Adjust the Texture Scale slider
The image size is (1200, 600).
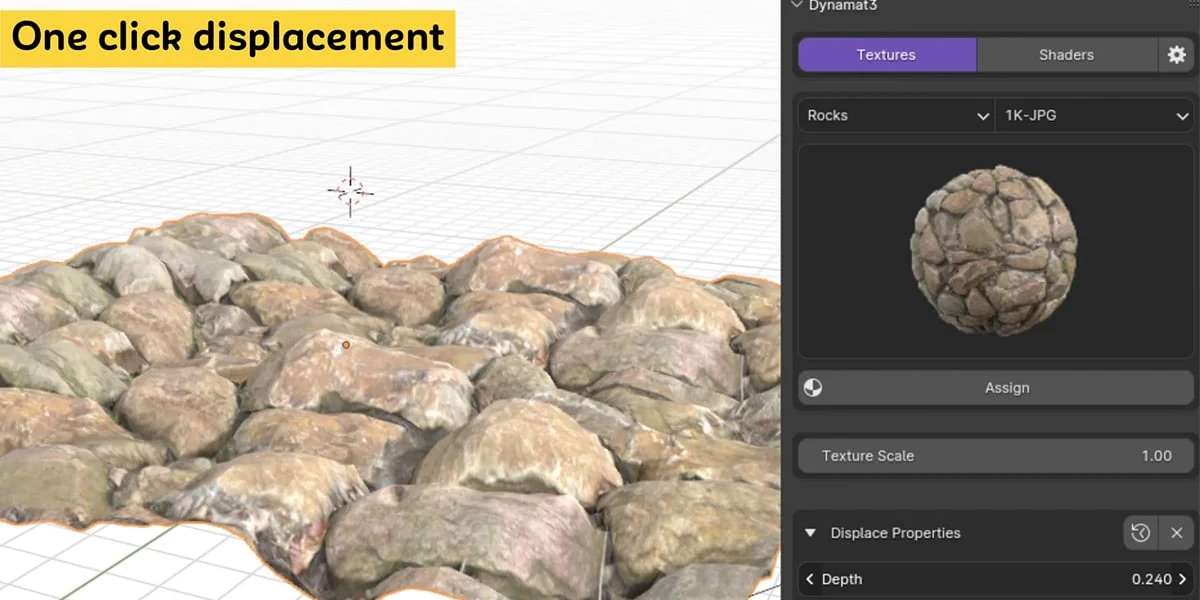tap(995, 456)
